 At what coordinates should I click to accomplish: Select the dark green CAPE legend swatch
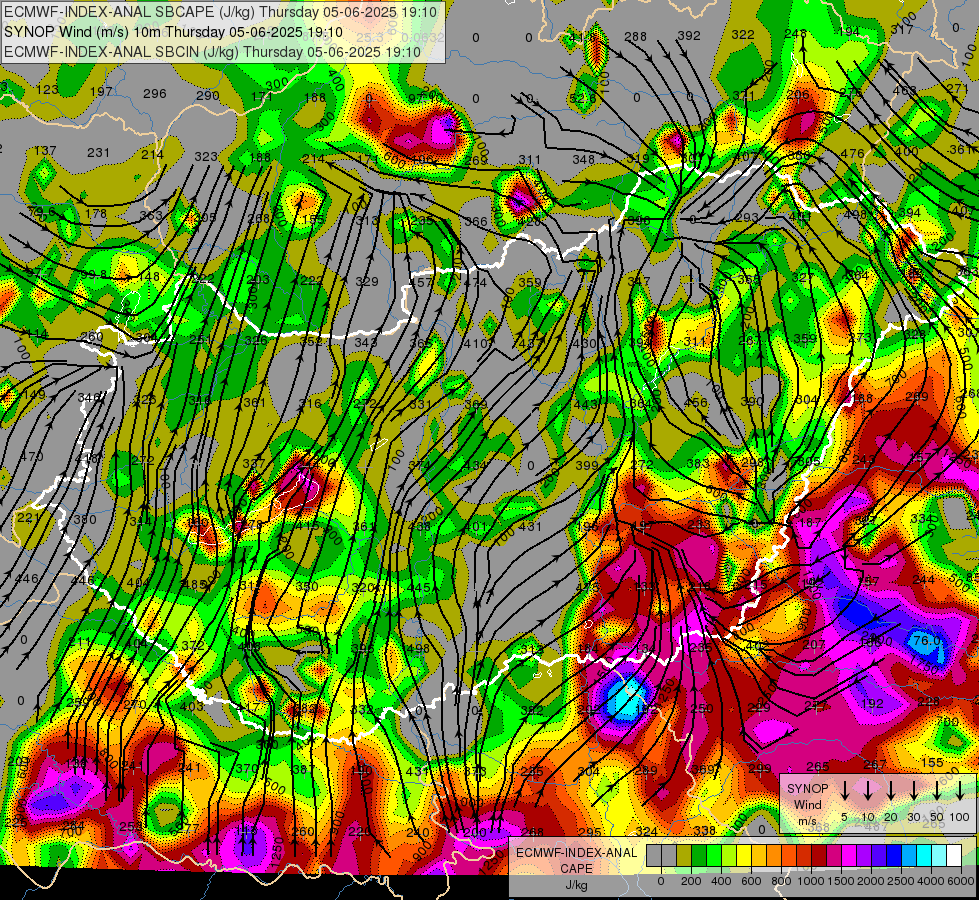coord(699,856)
